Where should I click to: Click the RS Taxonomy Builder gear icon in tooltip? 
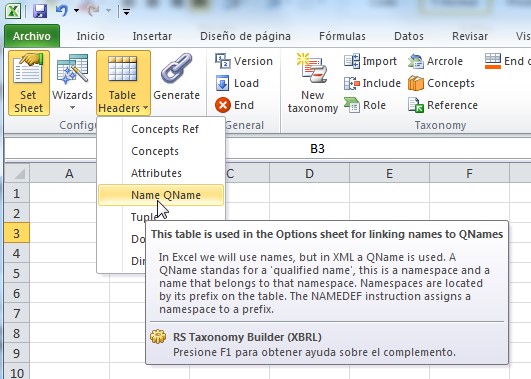tap(158, 337)
